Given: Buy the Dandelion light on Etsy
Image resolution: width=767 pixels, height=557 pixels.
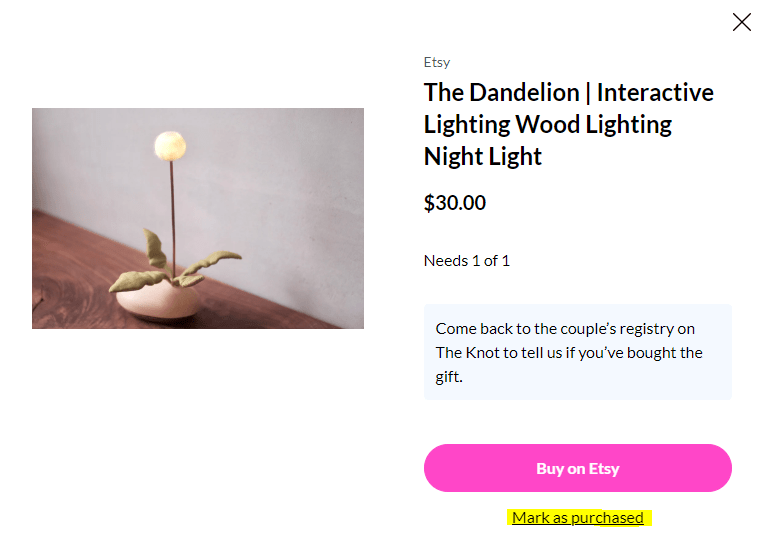Looking at the screenshot, I should tap(578, 468).
